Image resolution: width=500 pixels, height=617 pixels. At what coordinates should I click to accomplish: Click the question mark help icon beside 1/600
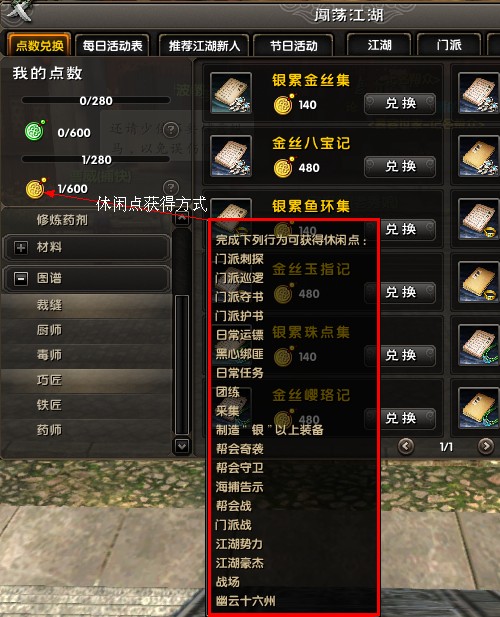(171, 188)
